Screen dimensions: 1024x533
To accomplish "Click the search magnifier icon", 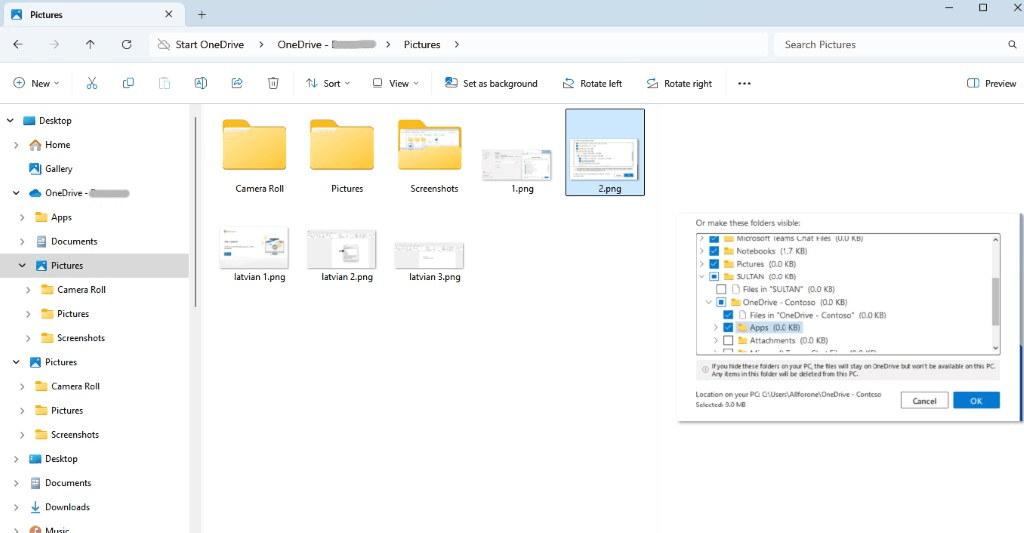I will [x=1012, y=44].
